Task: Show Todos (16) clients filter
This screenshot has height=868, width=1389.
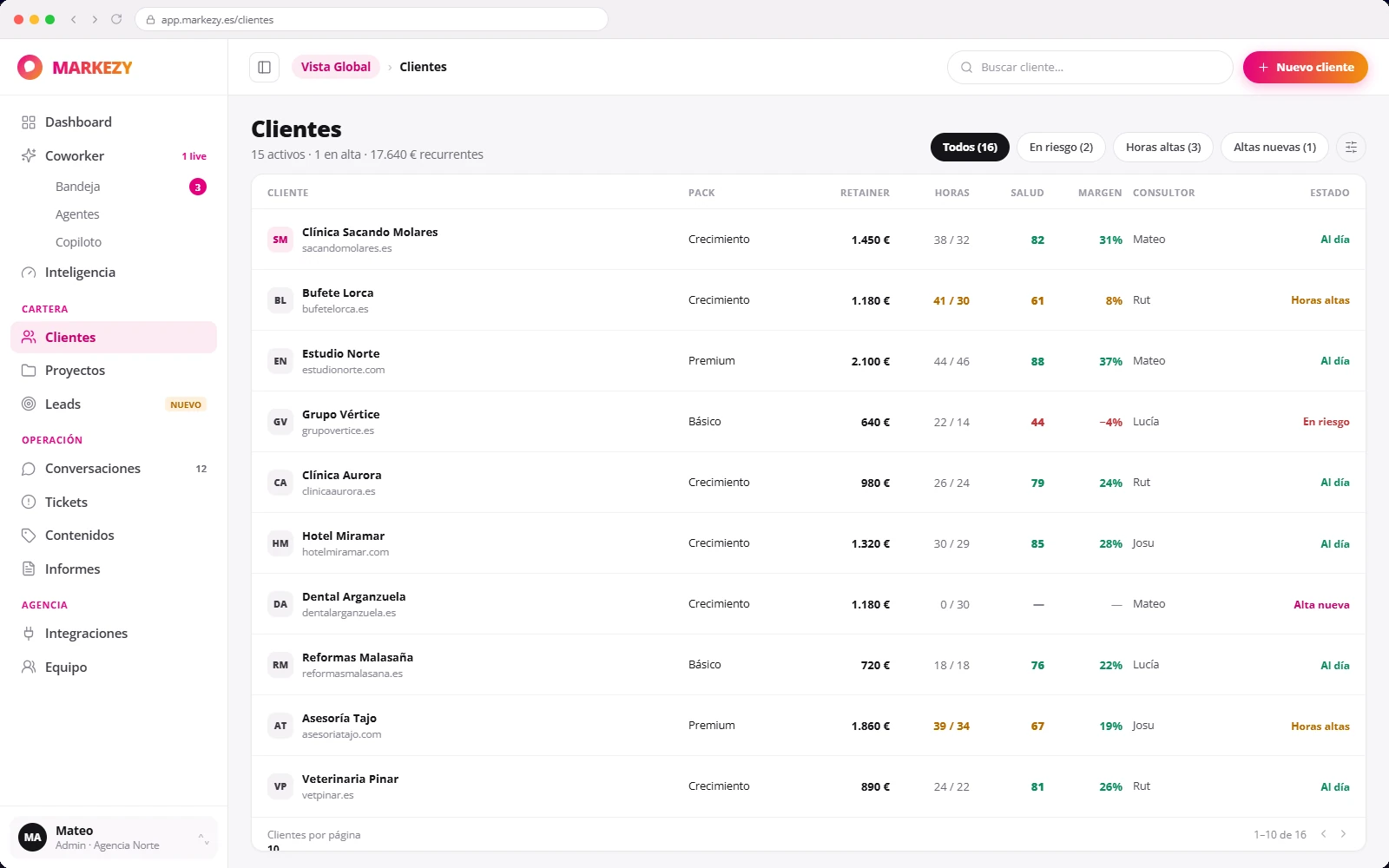Action: click(970, 148)
